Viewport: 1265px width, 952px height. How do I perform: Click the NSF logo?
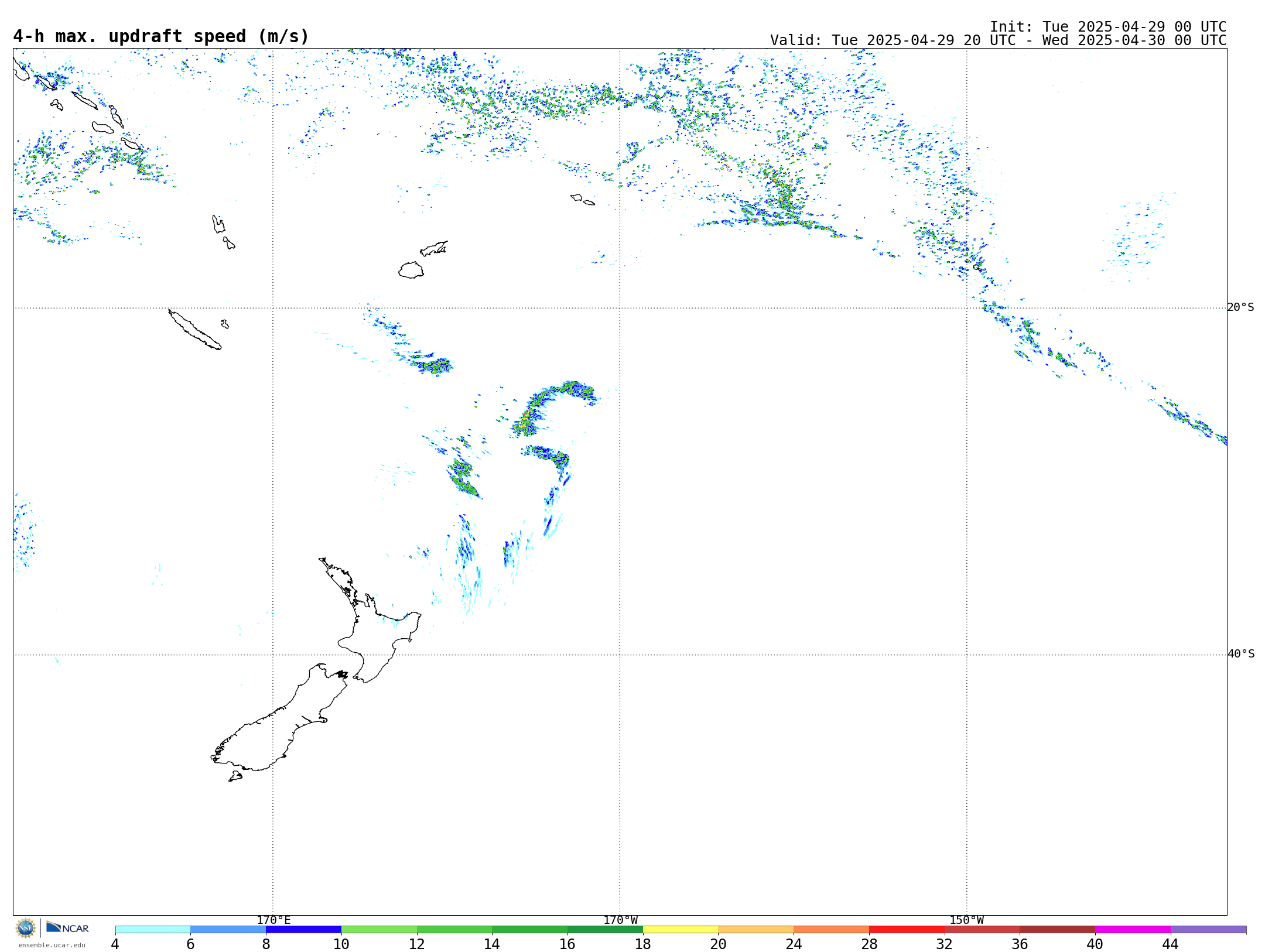[26, 928]
